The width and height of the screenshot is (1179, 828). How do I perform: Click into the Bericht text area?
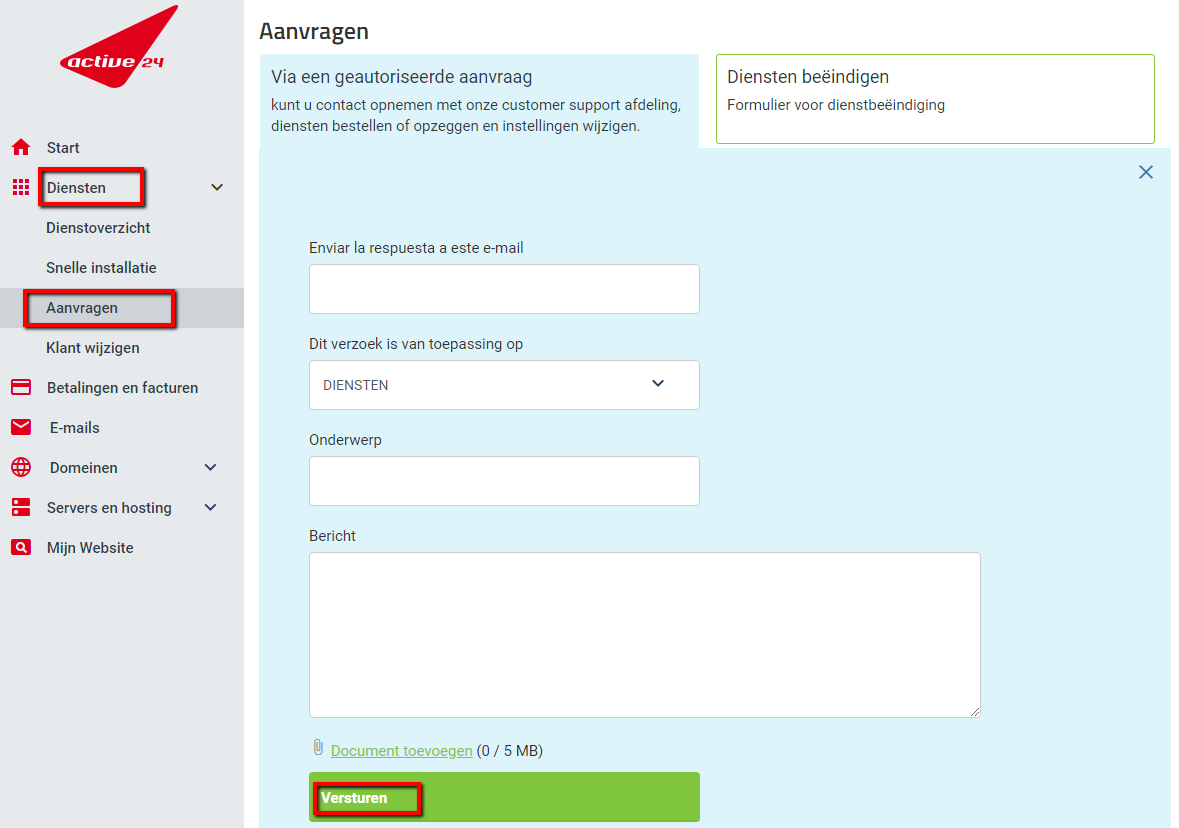[x=644, y=635]
